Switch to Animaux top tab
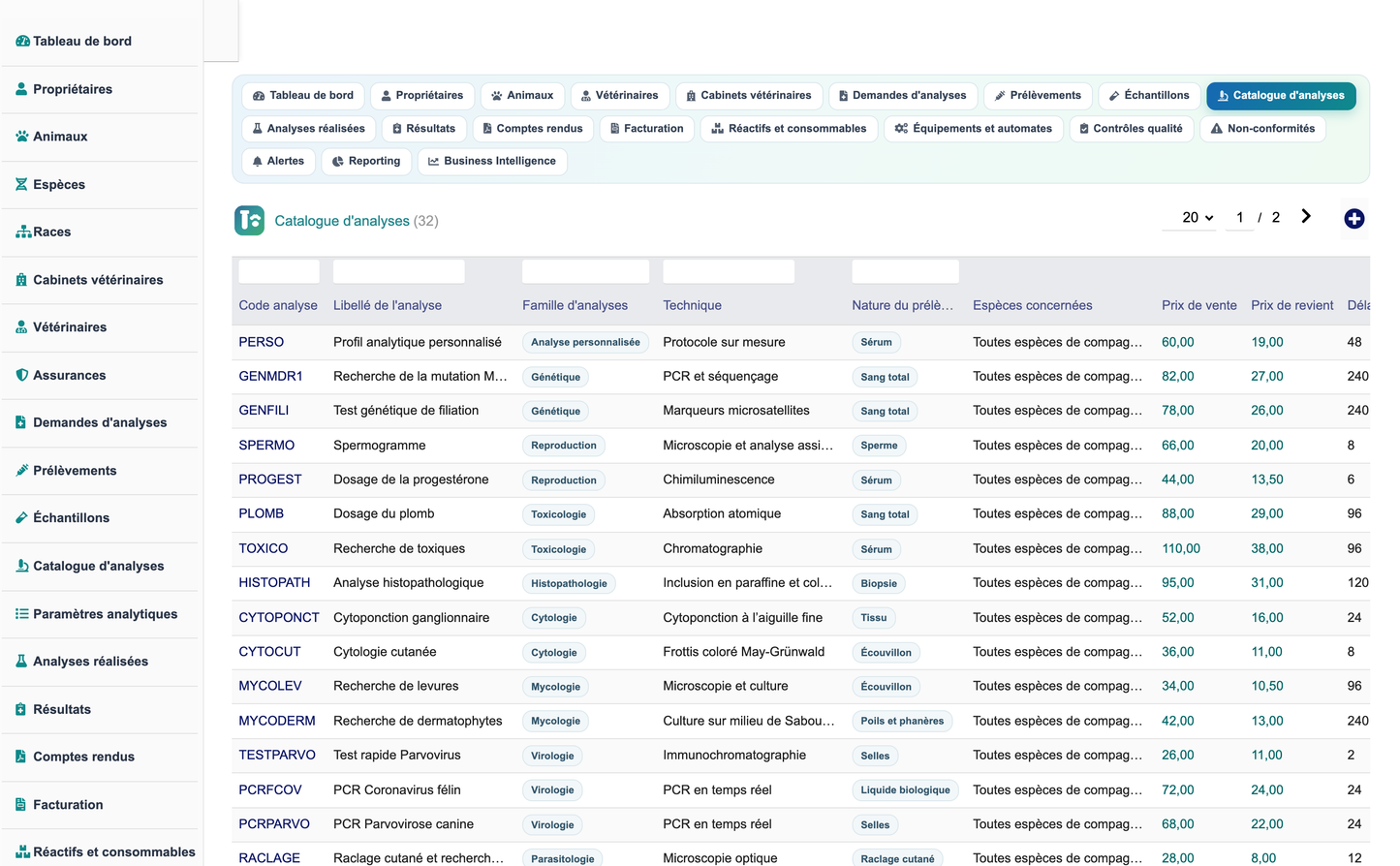This screenshot has width=1400, height=866. pyautogui.click(x=522, y=96)
